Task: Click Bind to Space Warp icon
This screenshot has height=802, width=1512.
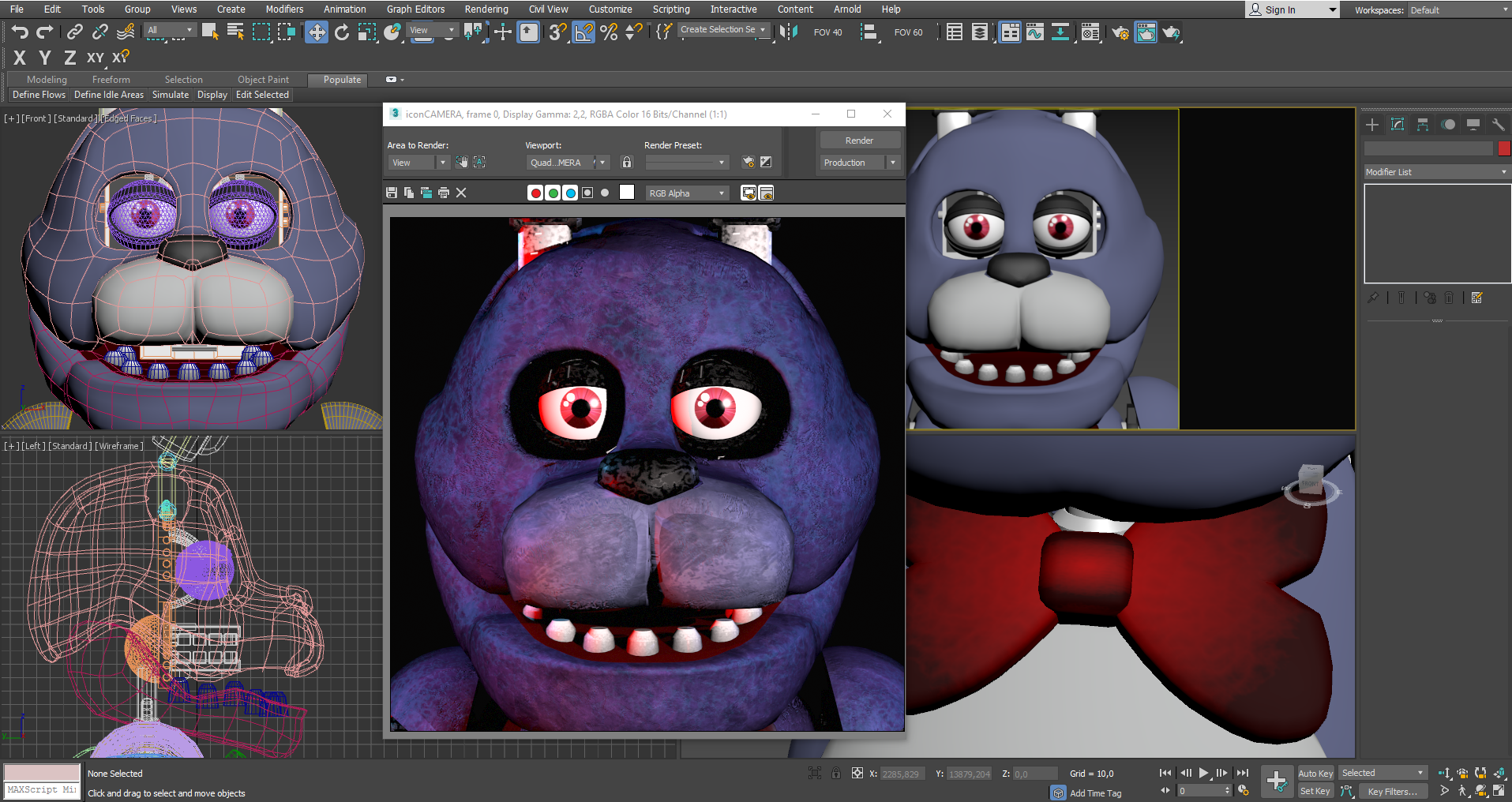Action: 126,32
